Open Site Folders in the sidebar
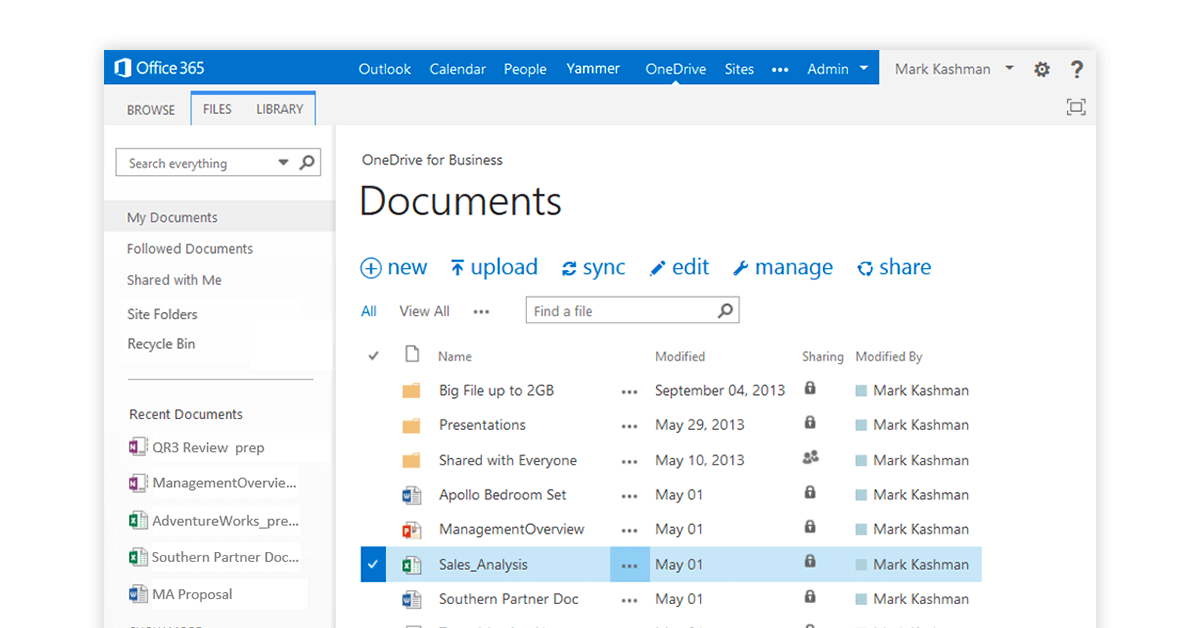The width and height of the screenshot is (1200, 628). pyautogui.click(x=162, y=314)
